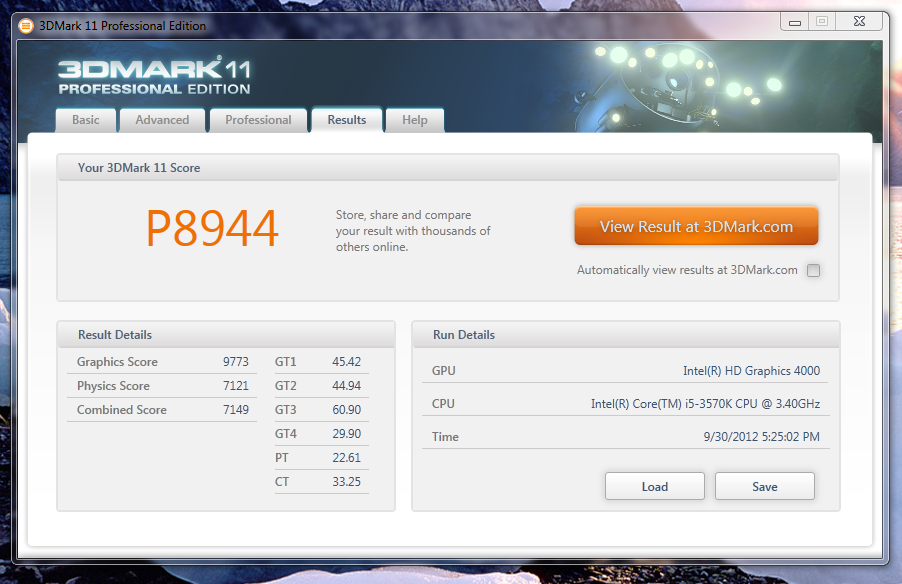The height and width of the screenshot is (584, 902).
Task: Open the Basic tab
Action: (86, 120)
